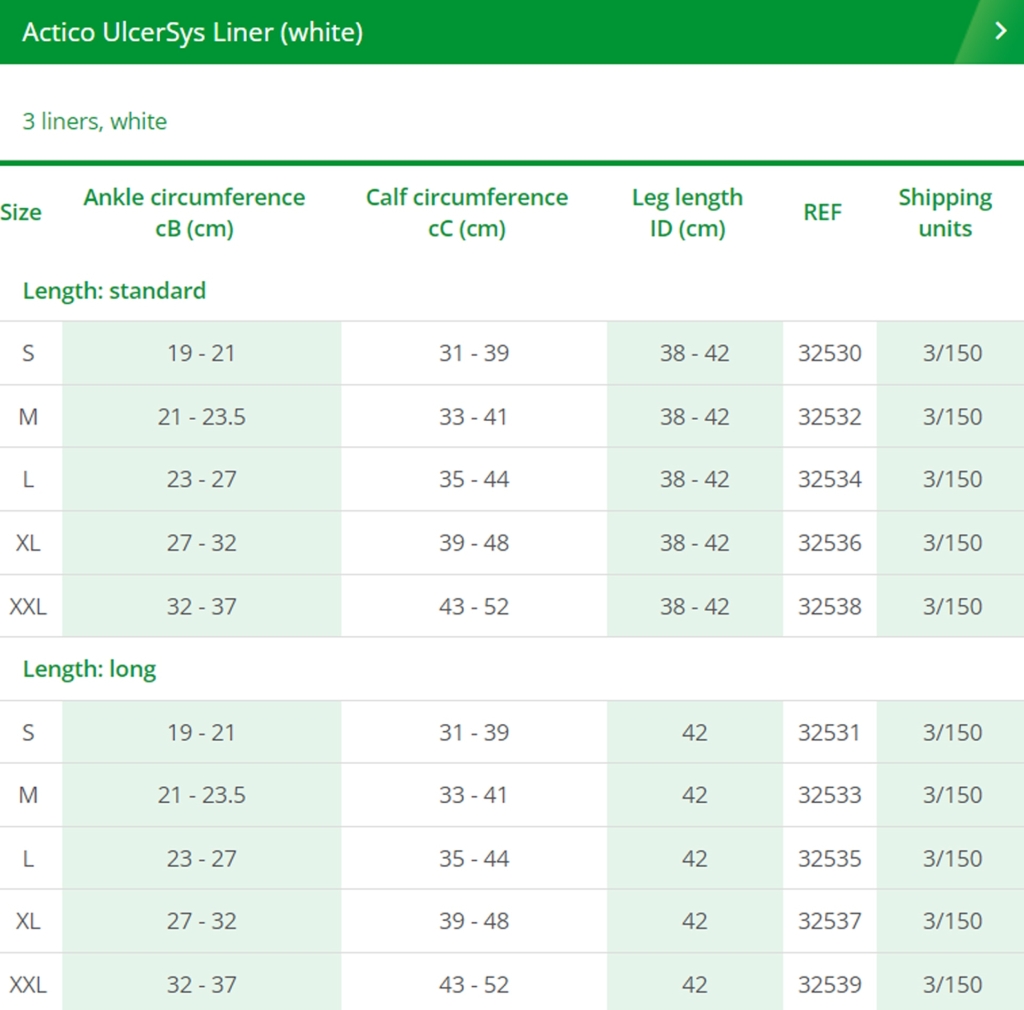Screen dimensions: 1024x1010
Task: Select REF number 32537
Action: pyautogui.click(x=829, y=921)
